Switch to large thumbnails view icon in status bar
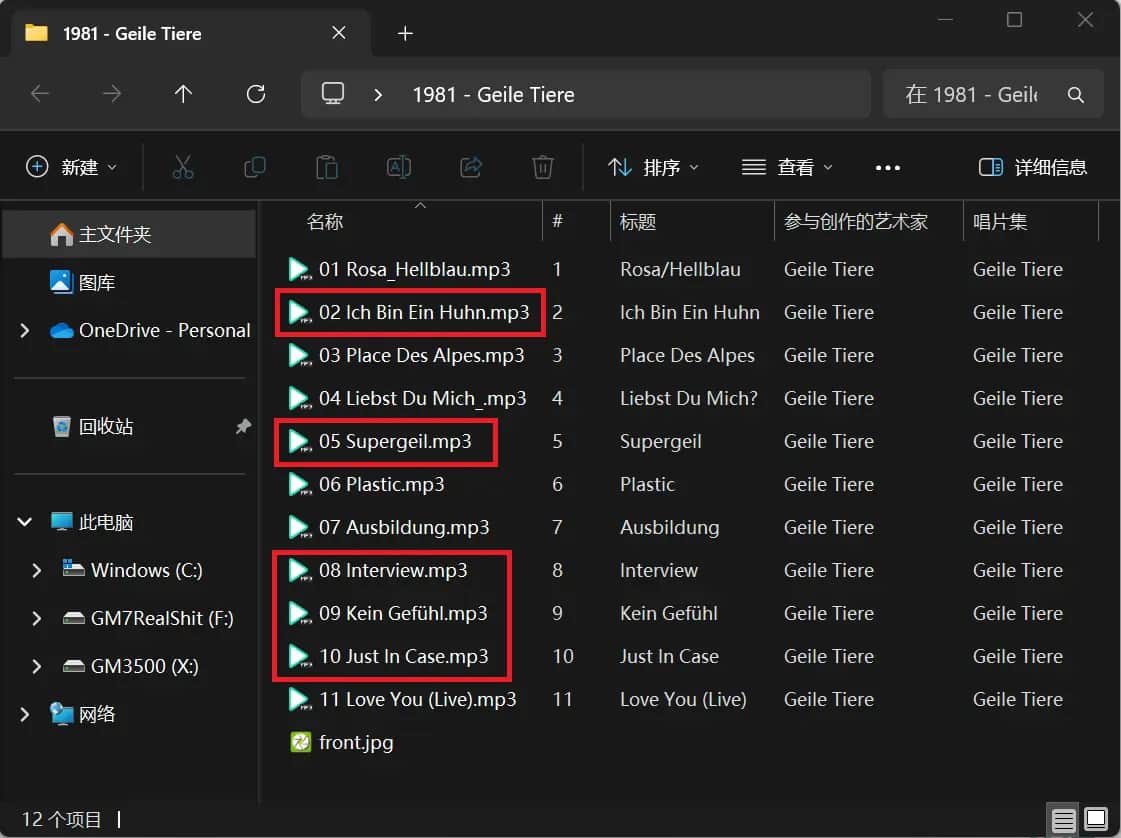 1095,819
